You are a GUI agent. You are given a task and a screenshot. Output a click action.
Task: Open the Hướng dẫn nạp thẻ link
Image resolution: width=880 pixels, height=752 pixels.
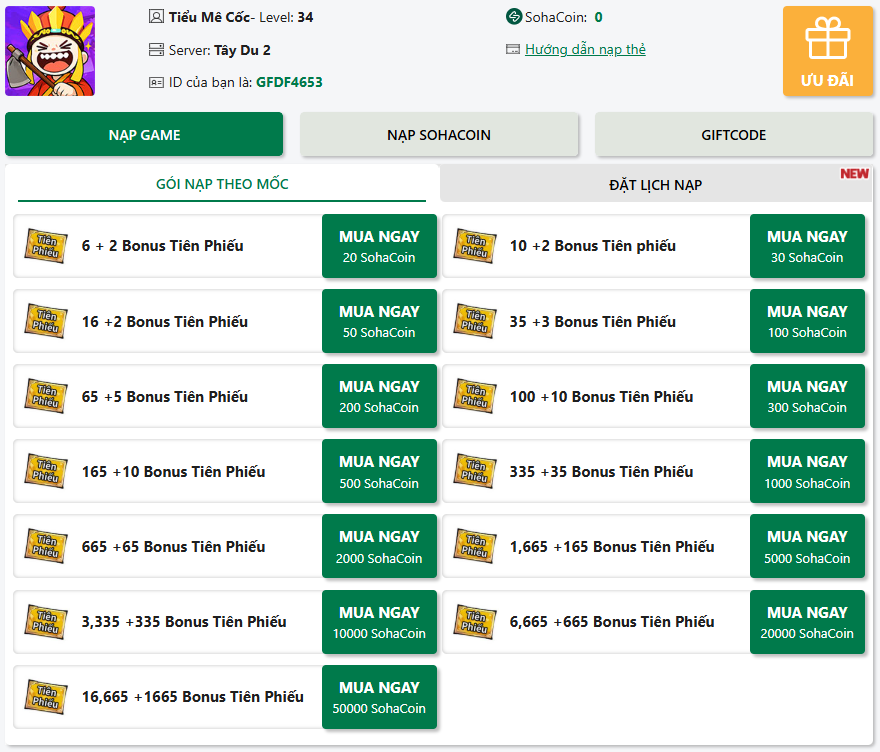[x=585, y=49]
